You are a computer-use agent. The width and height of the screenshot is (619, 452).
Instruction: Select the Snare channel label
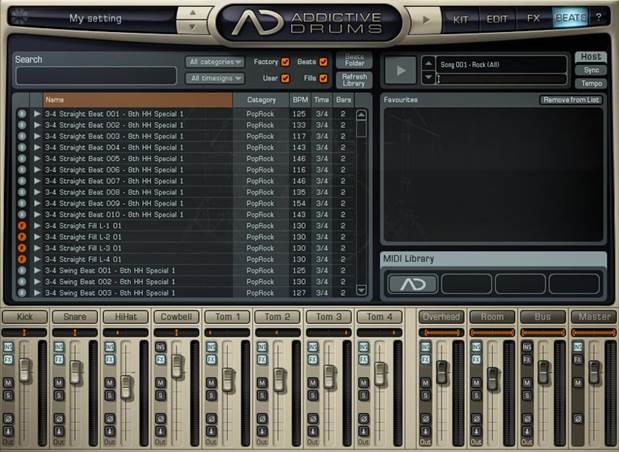pos(75,317)
